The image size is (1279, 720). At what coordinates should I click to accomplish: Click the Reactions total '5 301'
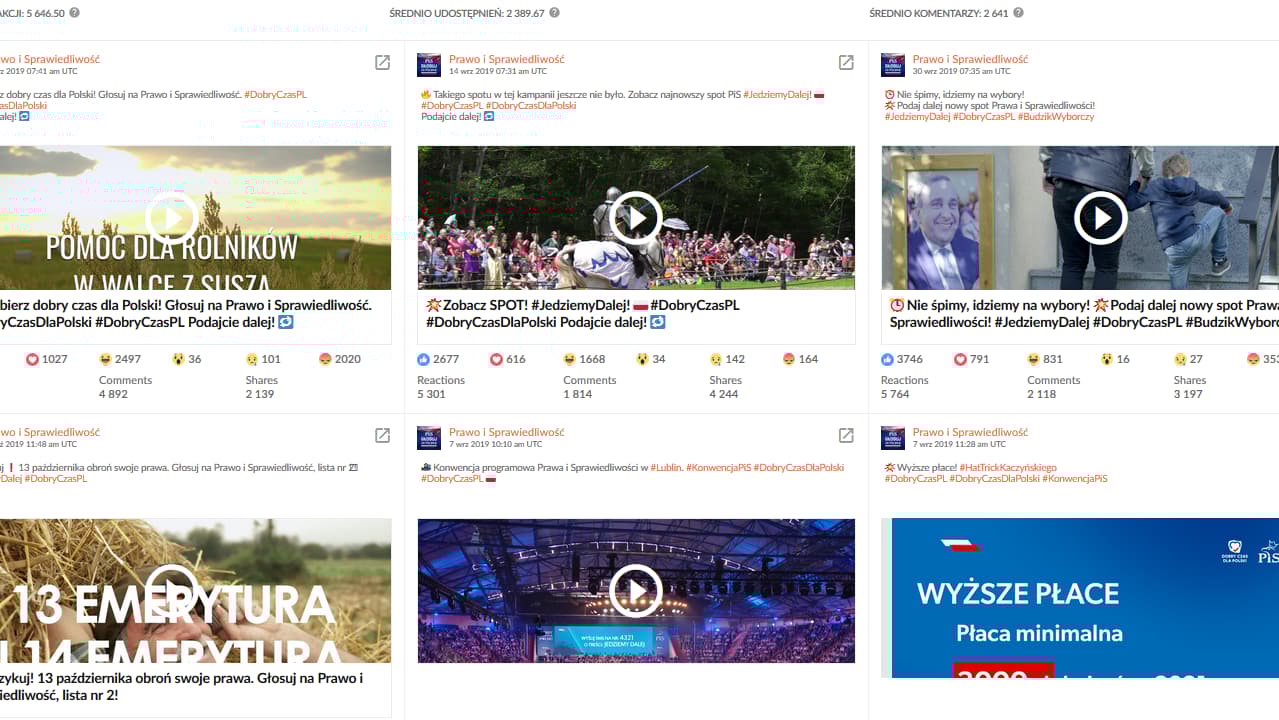[431, 394]
